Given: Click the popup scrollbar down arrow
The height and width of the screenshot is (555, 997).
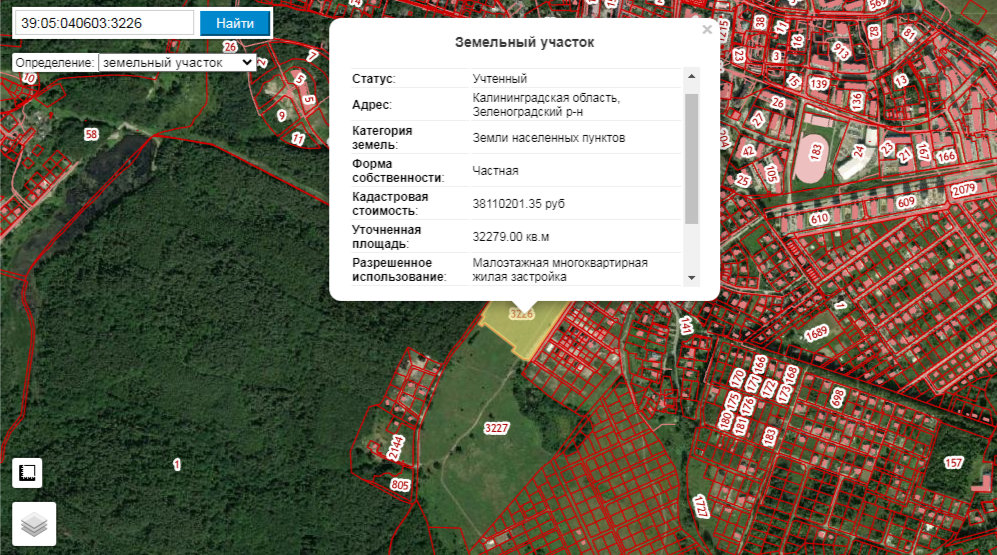Looking at the screenshot, I should point(691,277).
